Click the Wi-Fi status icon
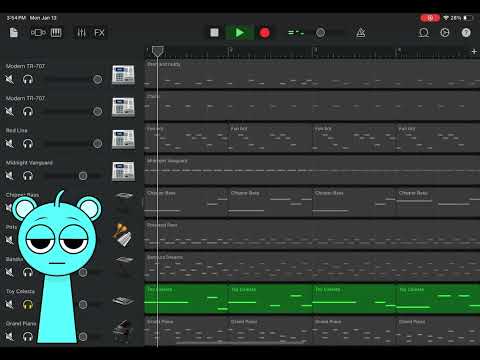480x360 pixels. point(446,18)
